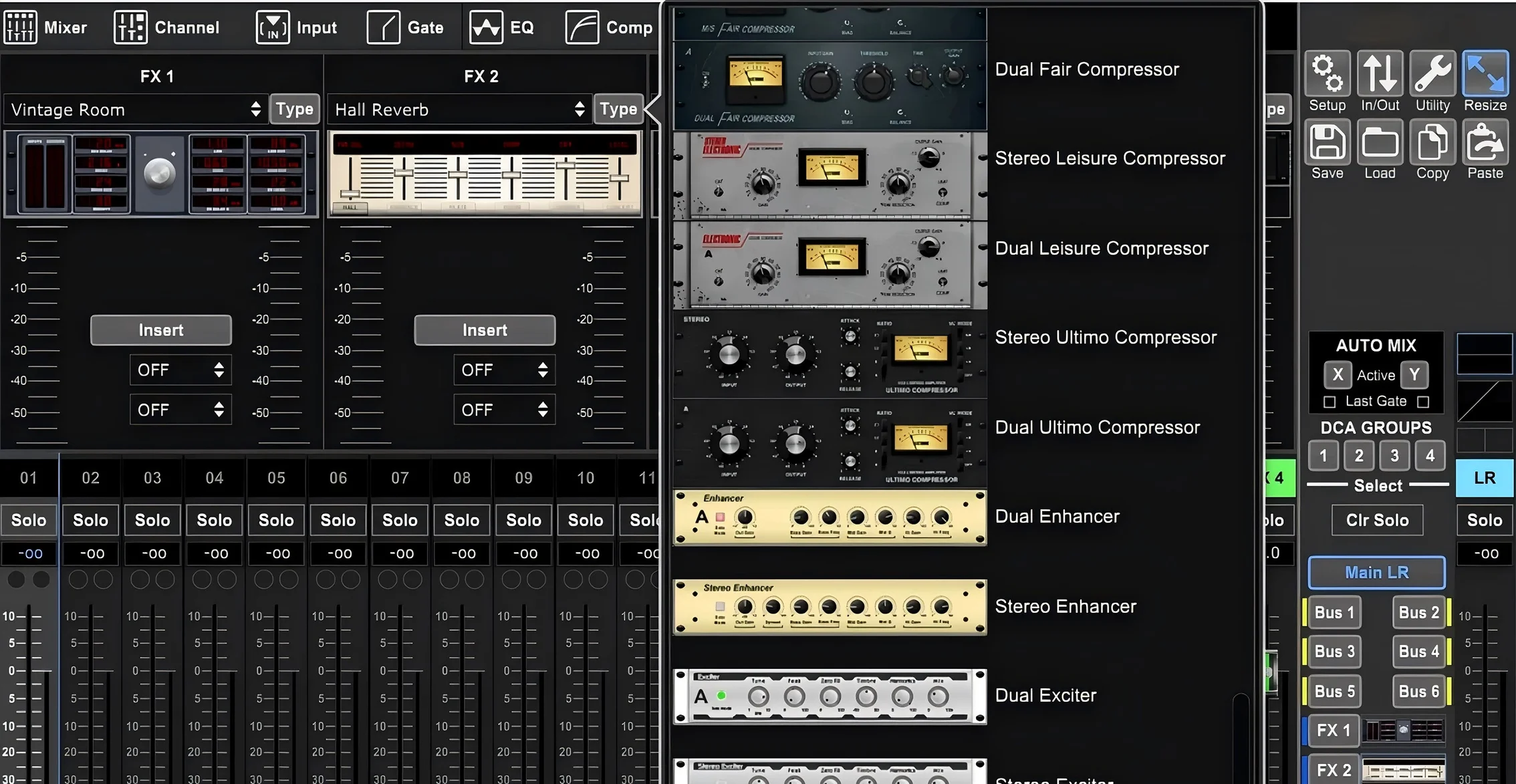Screen dimensions: 1516x784
Task: Click the In/Out arrows icon
Action: (1380, 74)
